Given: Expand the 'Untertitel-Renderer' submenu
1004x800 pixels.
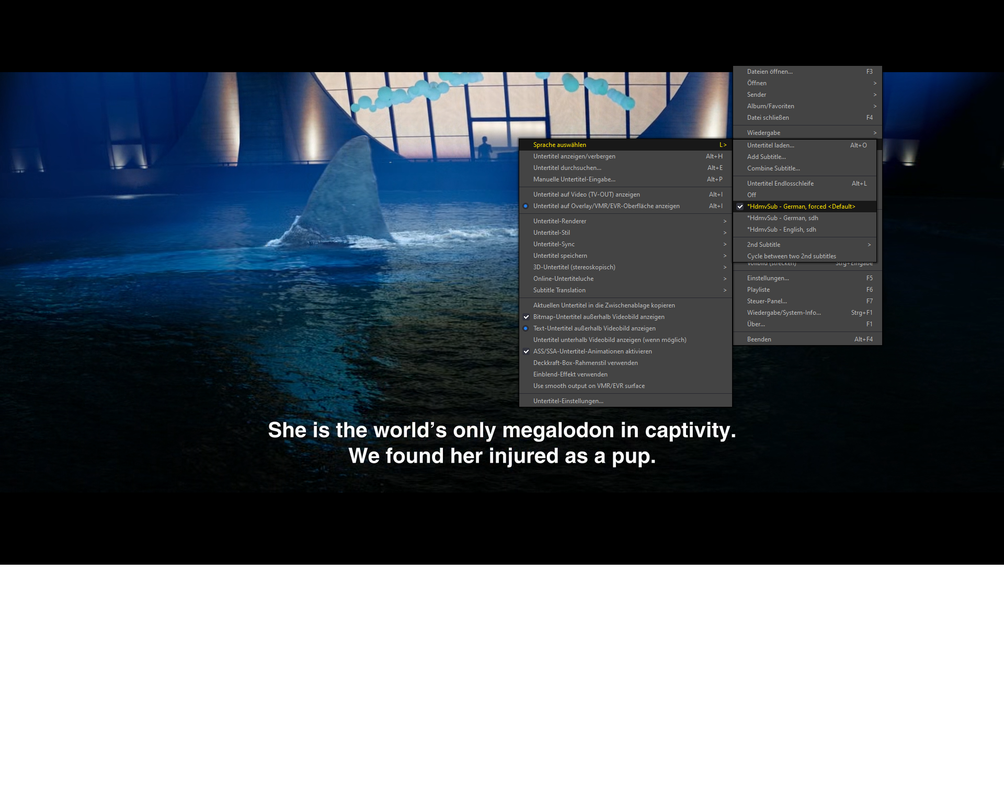Looking at the screenshot, I should tap(625, 221).
